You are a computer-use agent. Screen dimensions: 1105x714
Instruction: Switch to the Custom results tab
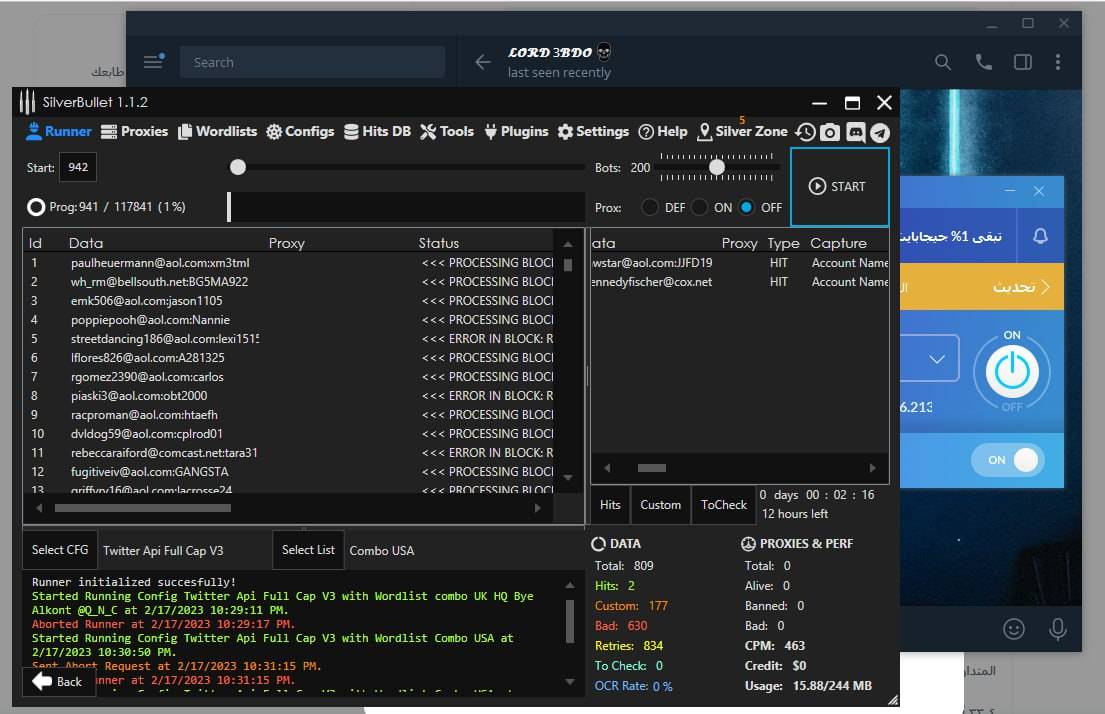[660, 505]
